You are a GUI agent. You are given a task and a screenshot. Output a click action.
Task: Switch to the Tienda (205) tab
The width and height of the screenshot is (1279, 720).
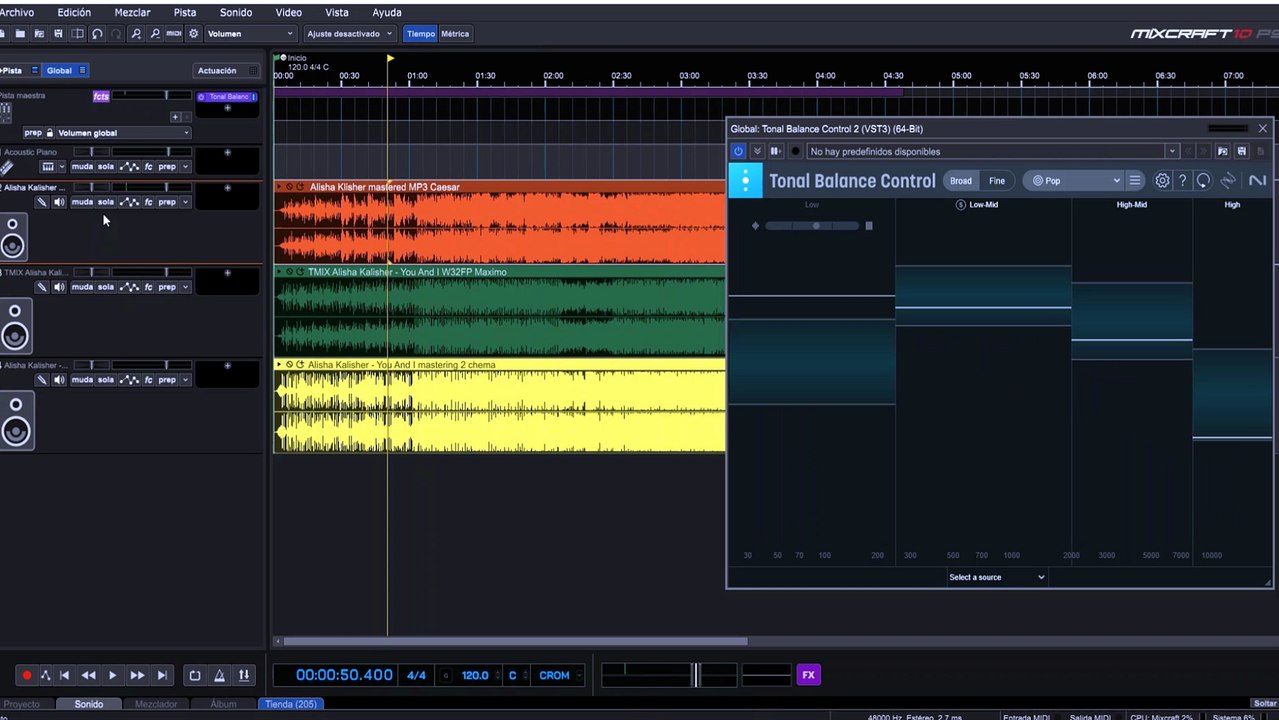(291, 704)
